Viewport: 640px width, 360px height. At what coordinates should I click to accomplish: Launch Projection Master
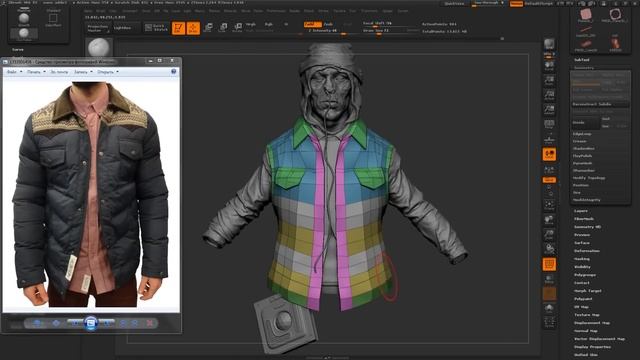click(x=98, y=28)
